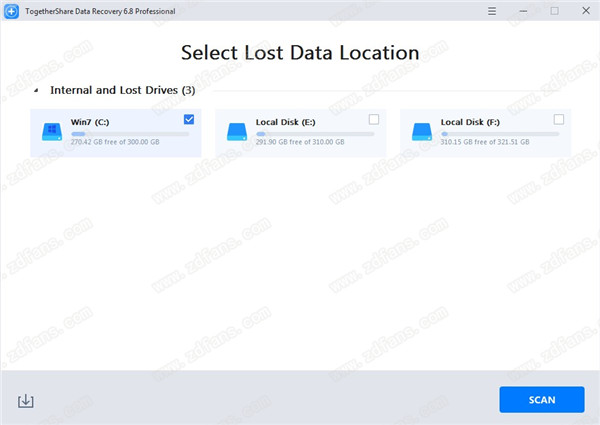Image resolution: width=600 pixels, height=425 pixels.
Task: Click '310.15 GB free of 321.51 GB' text
Action: (485, 142)
